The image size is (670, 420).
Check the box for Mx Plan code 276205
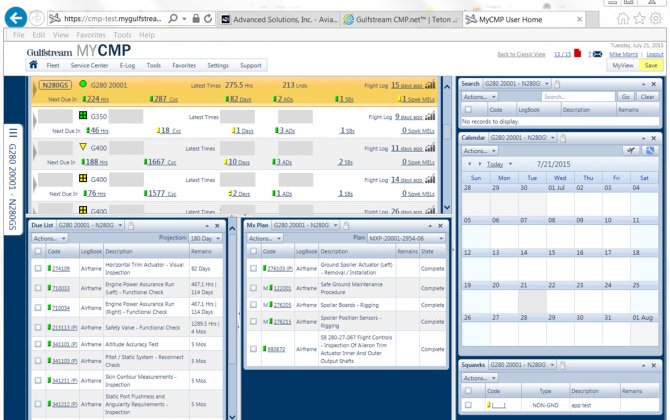coord(253,305)
